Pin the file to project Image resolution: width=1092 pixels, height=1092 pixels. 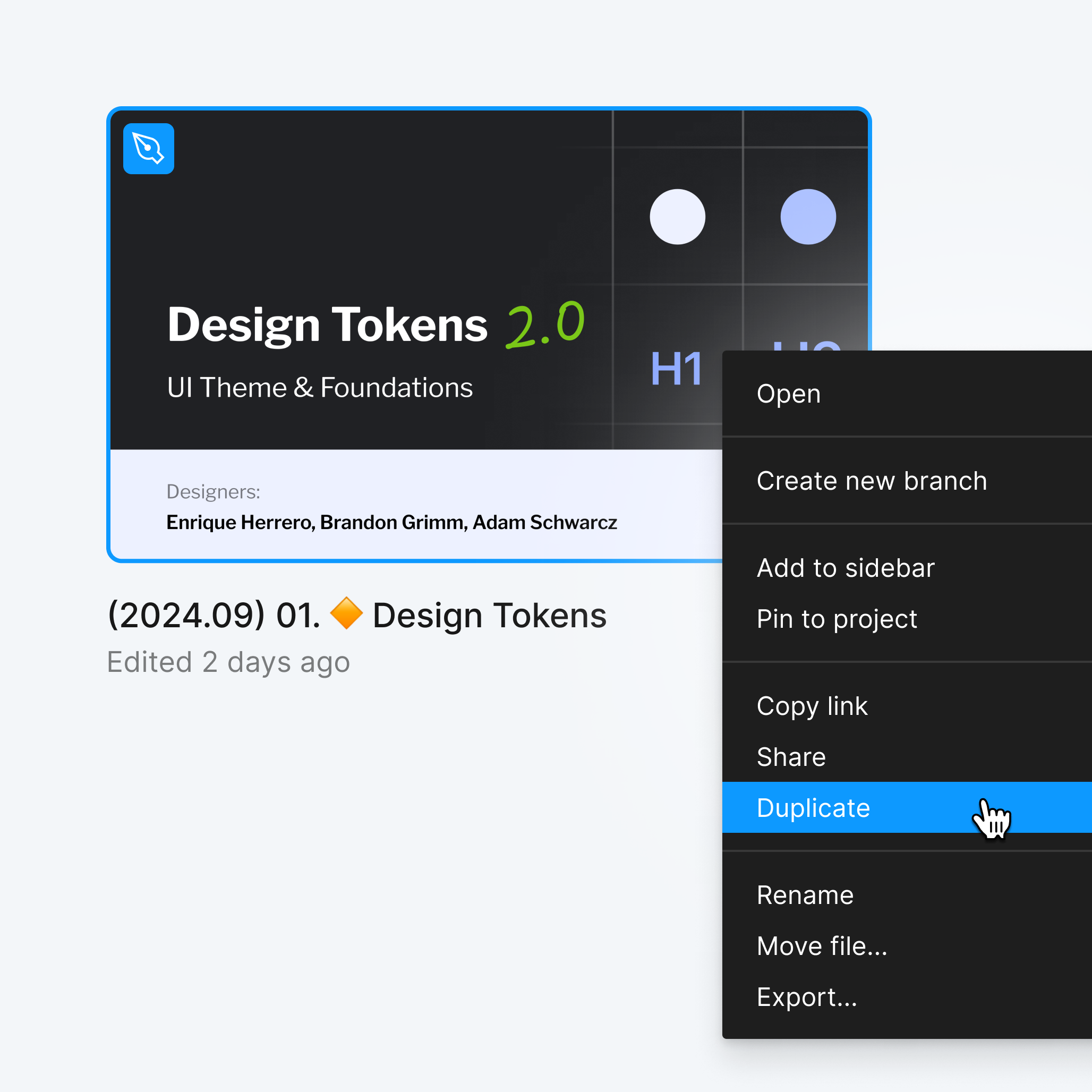837,619
